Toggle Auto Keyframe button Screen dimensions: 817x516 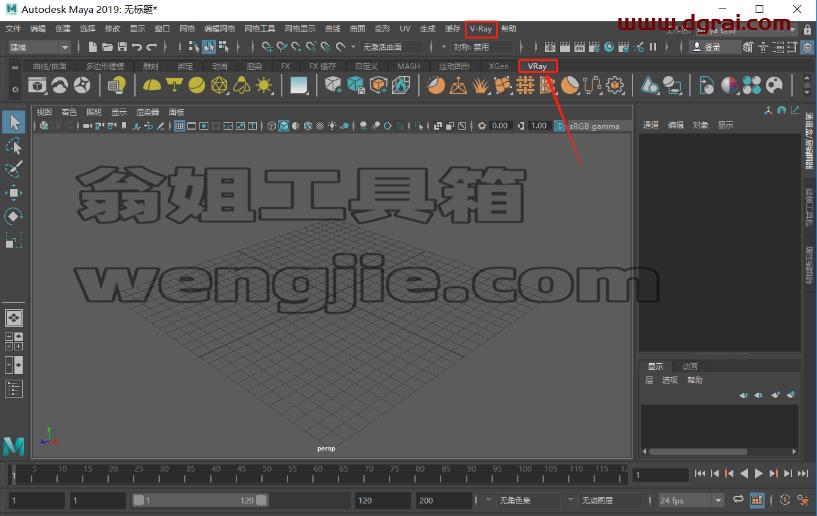785,500
